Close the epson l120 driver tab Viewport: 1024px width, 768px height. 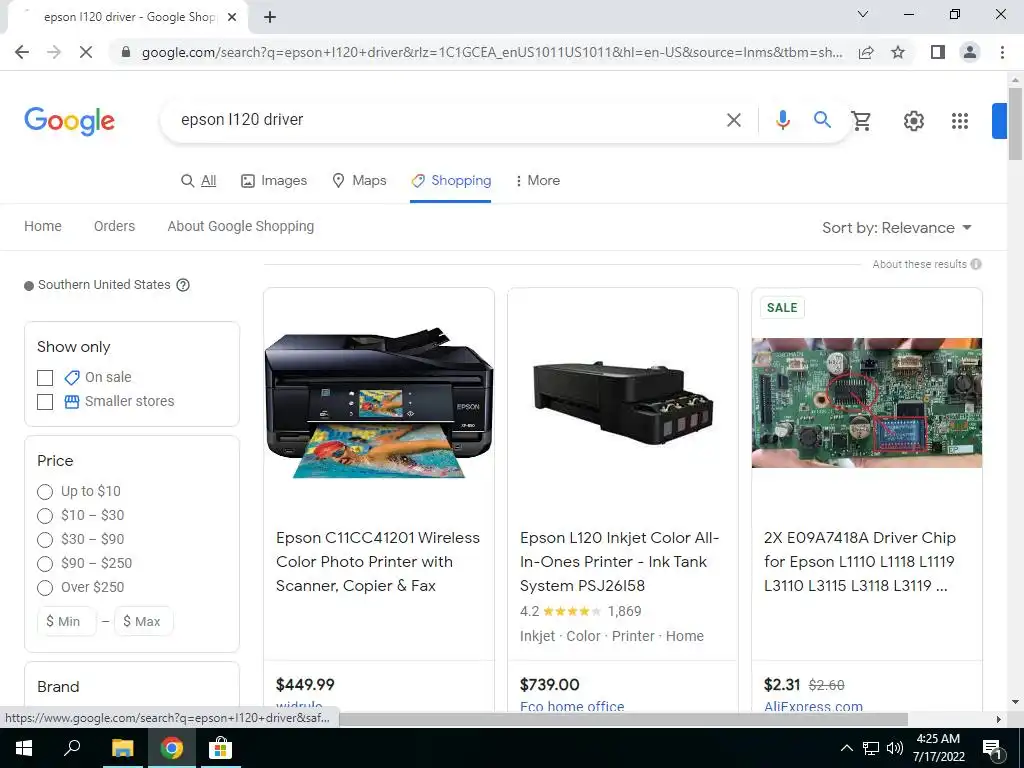231,17
